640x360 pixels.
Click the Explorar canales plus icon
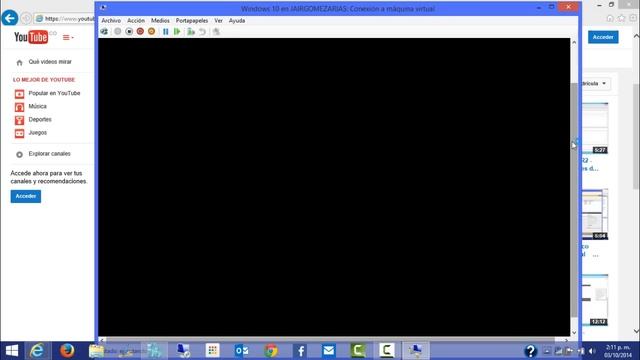pyautogui.click(x=19, y=155)
